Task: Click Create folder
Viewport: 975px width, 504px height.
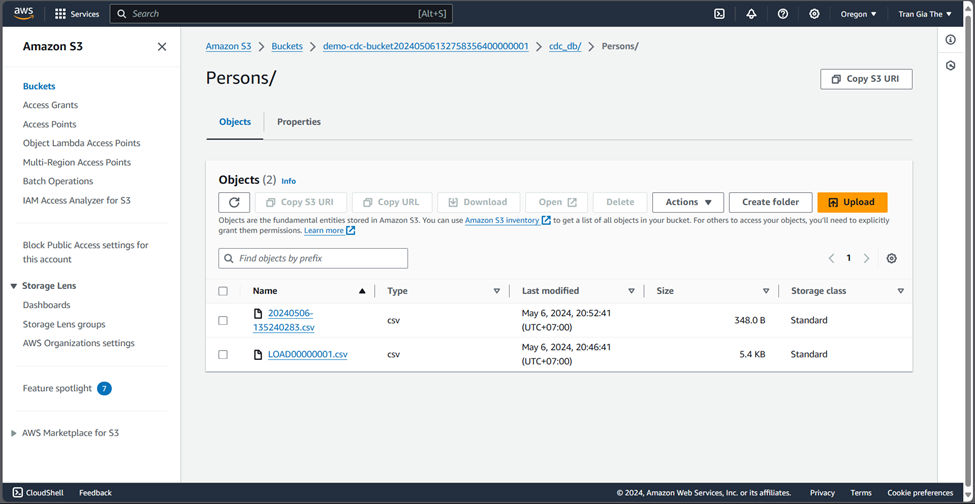Action: pyautogui.click(x=770, y=202)
